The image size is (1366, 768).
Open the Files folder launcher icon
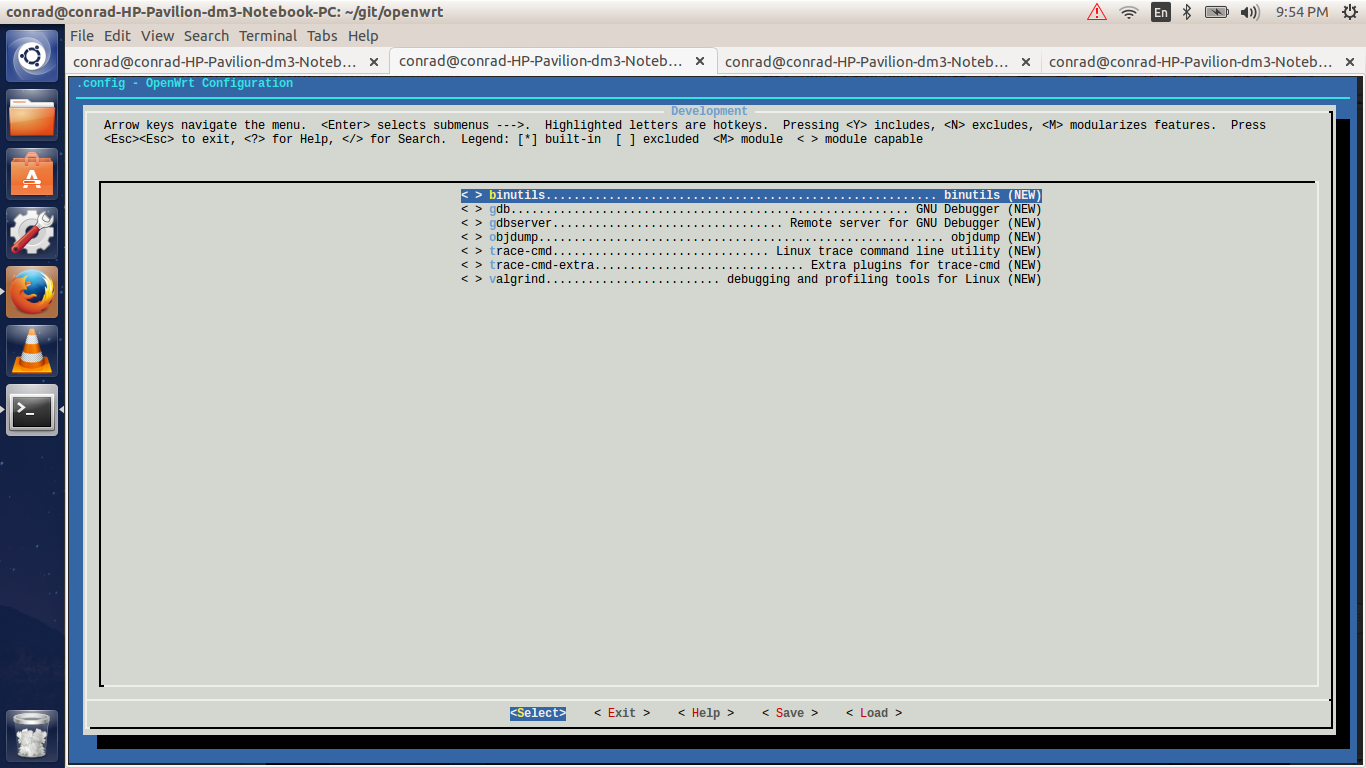tap(33, 115)
